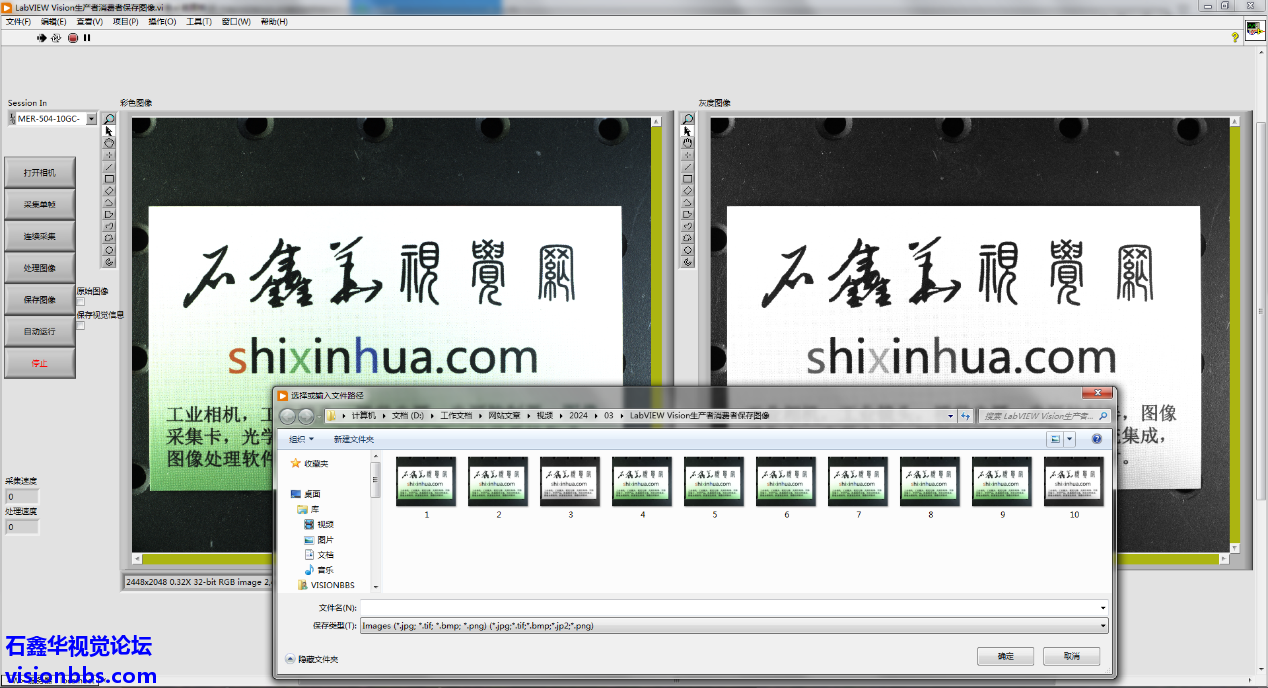Select image thumbnail number 5
This screenshot has width=1268, height=688.
(x=714, y=480)
